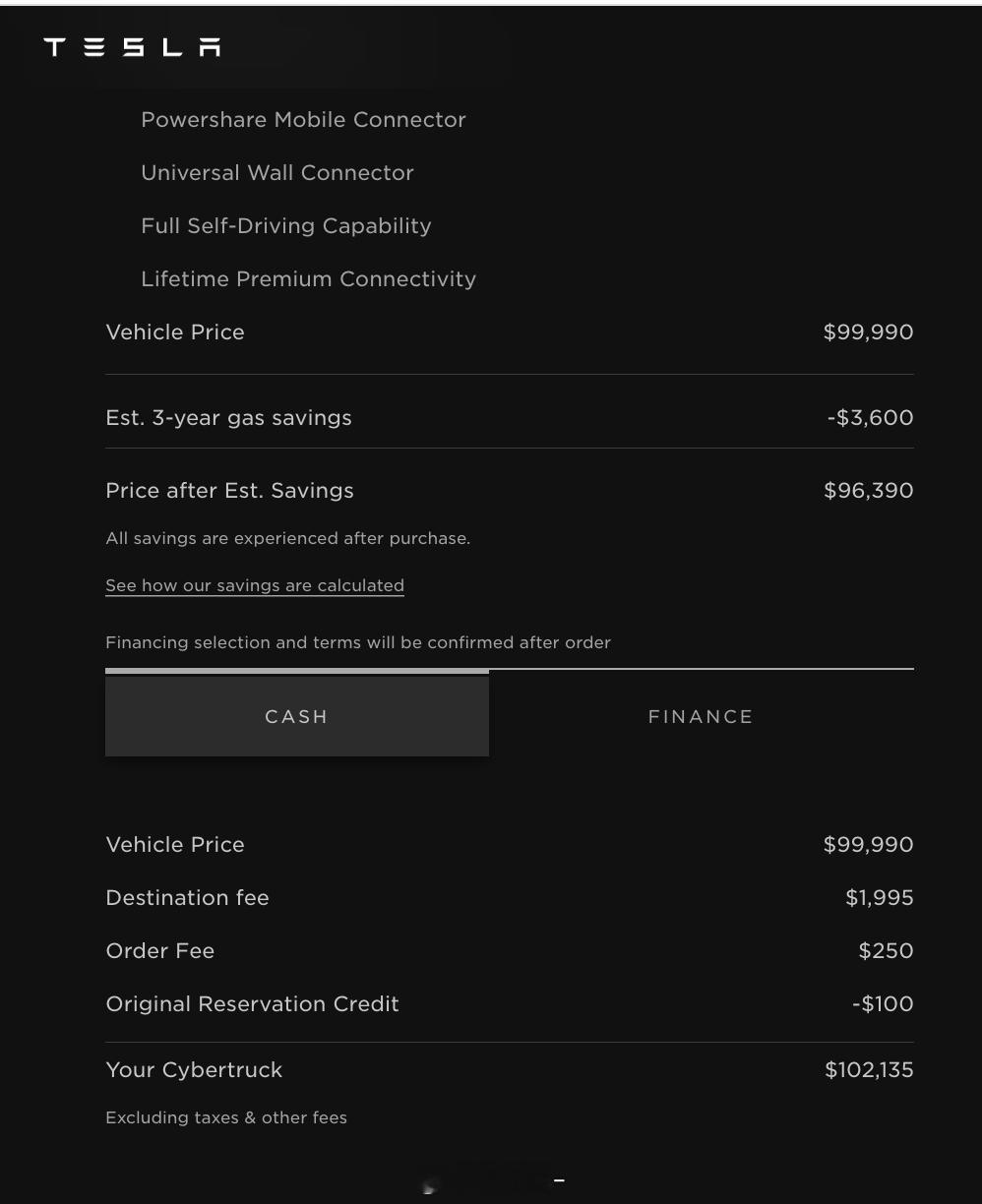
Task: Select the Universal Wall Connector item
Action: click(277, 173)
